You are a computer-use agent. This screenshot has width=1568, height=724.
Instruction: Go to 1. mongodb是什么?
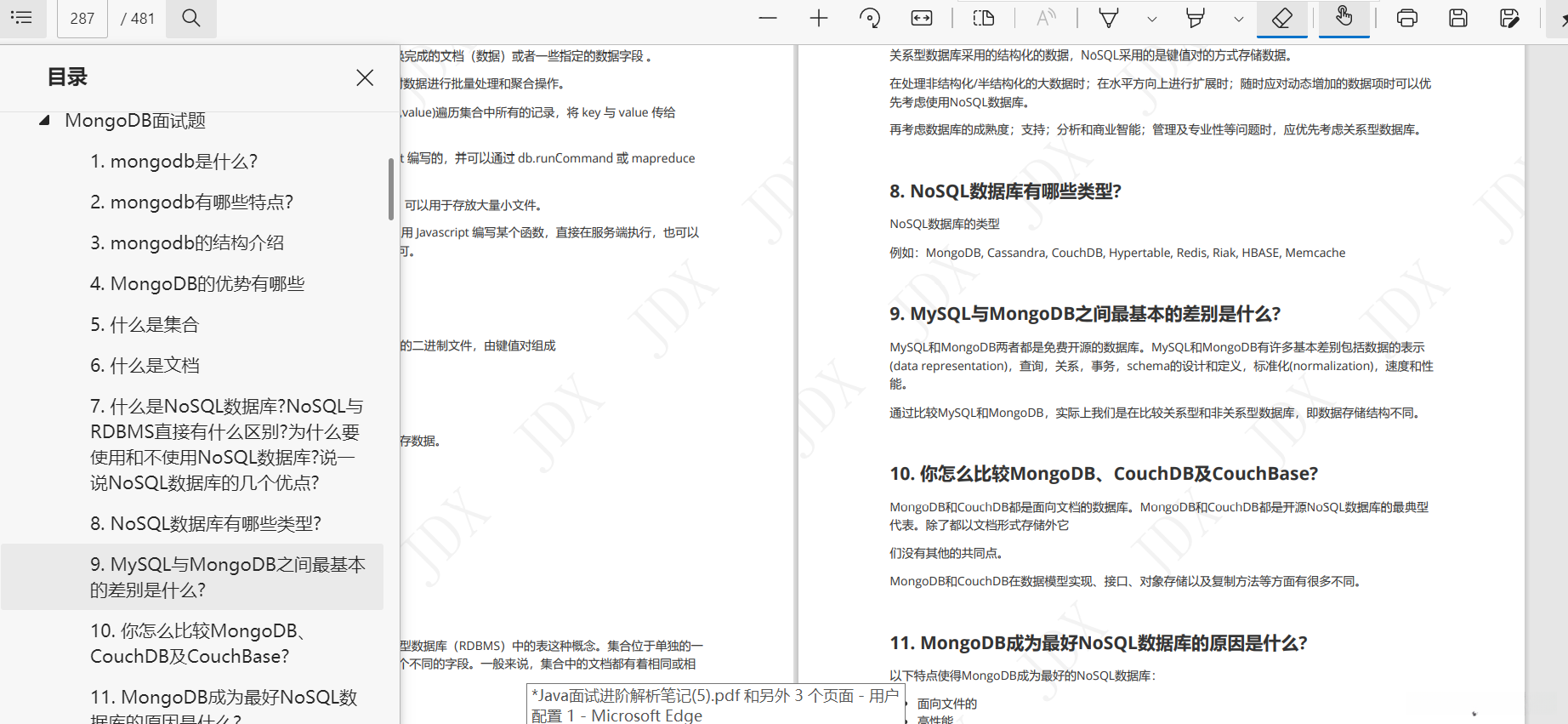click(x=174, y=161)
